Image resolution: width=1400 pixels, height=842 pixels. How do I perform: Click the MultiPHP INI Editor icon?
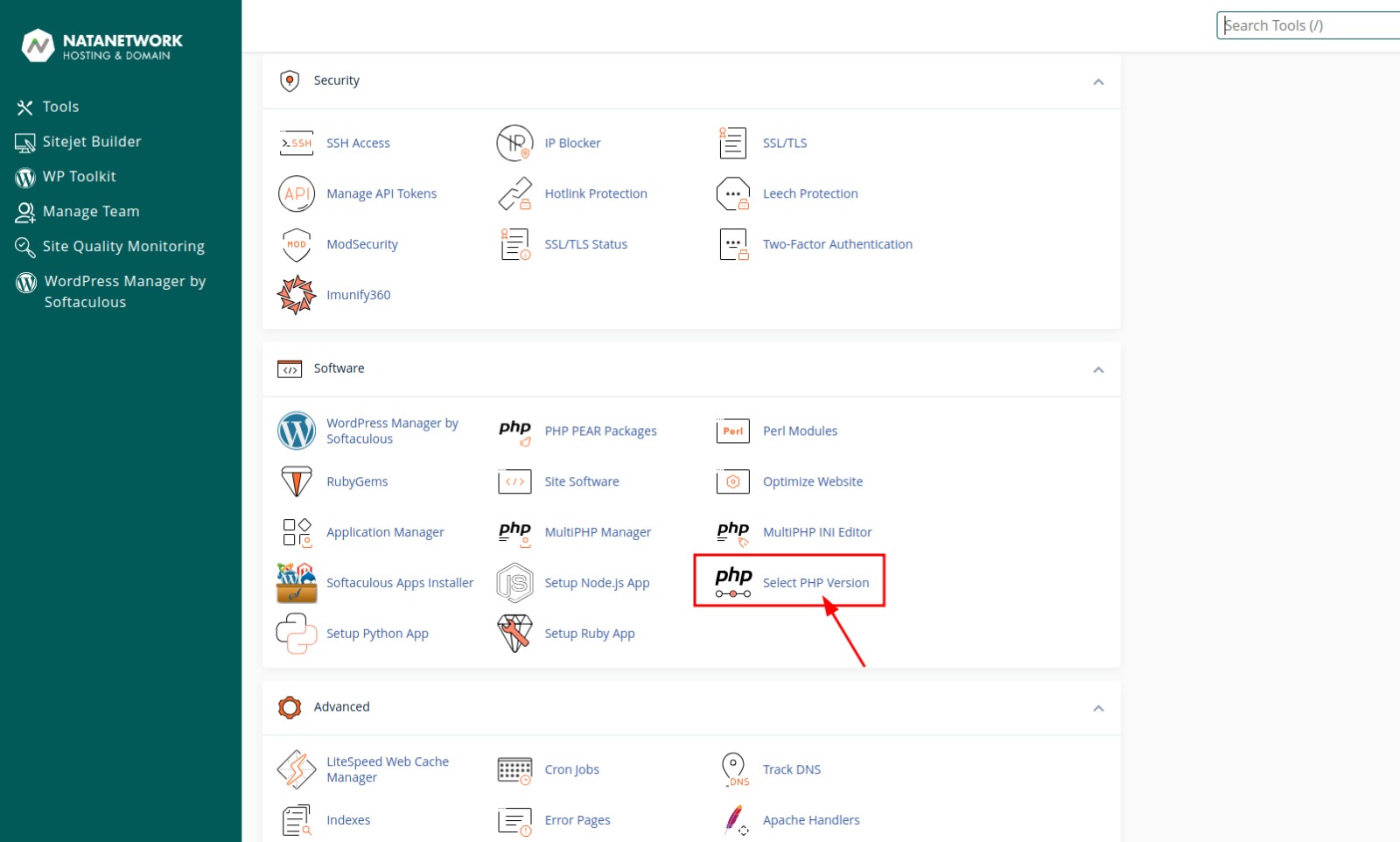(732, 532)
